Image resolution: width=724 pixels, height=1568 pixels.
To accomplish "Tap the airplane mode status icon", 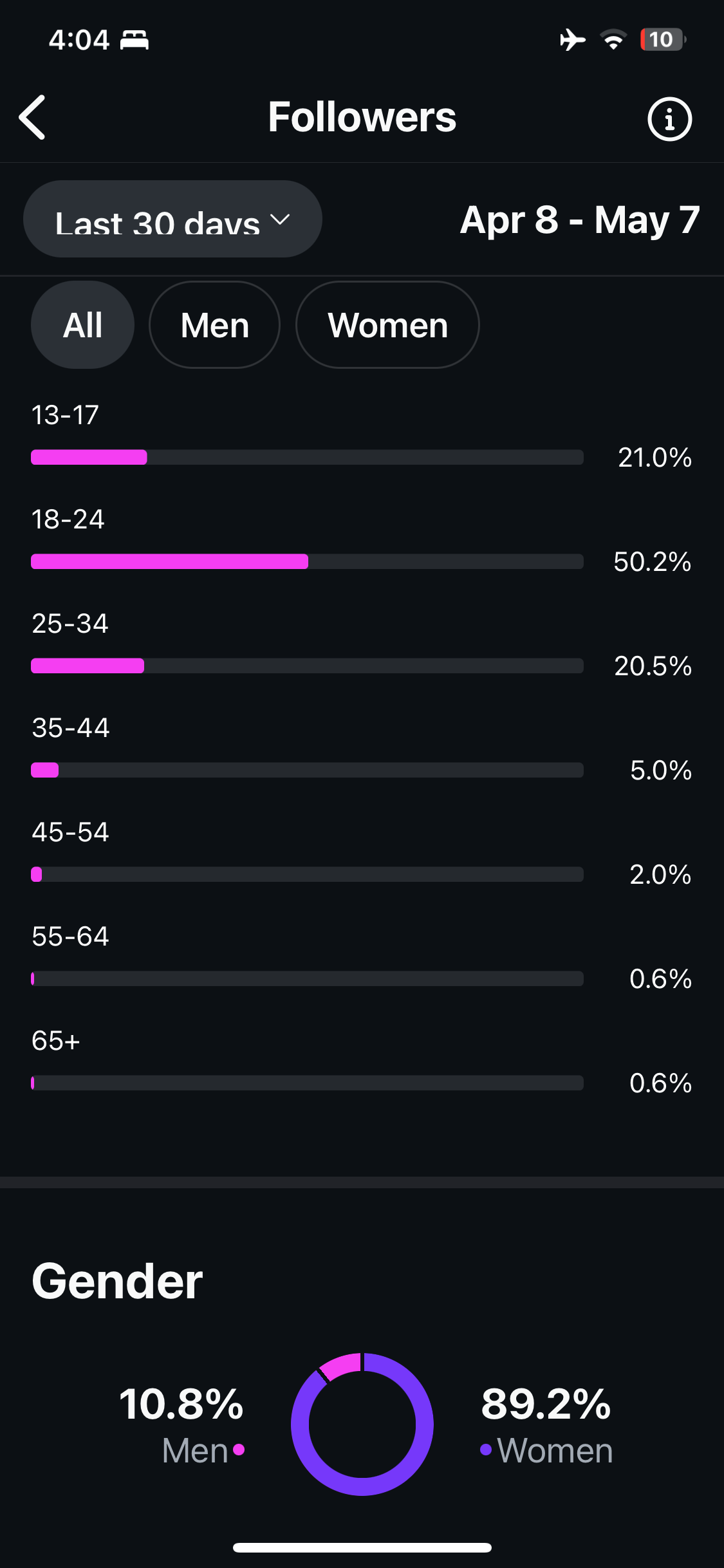I will pos(572,40).
